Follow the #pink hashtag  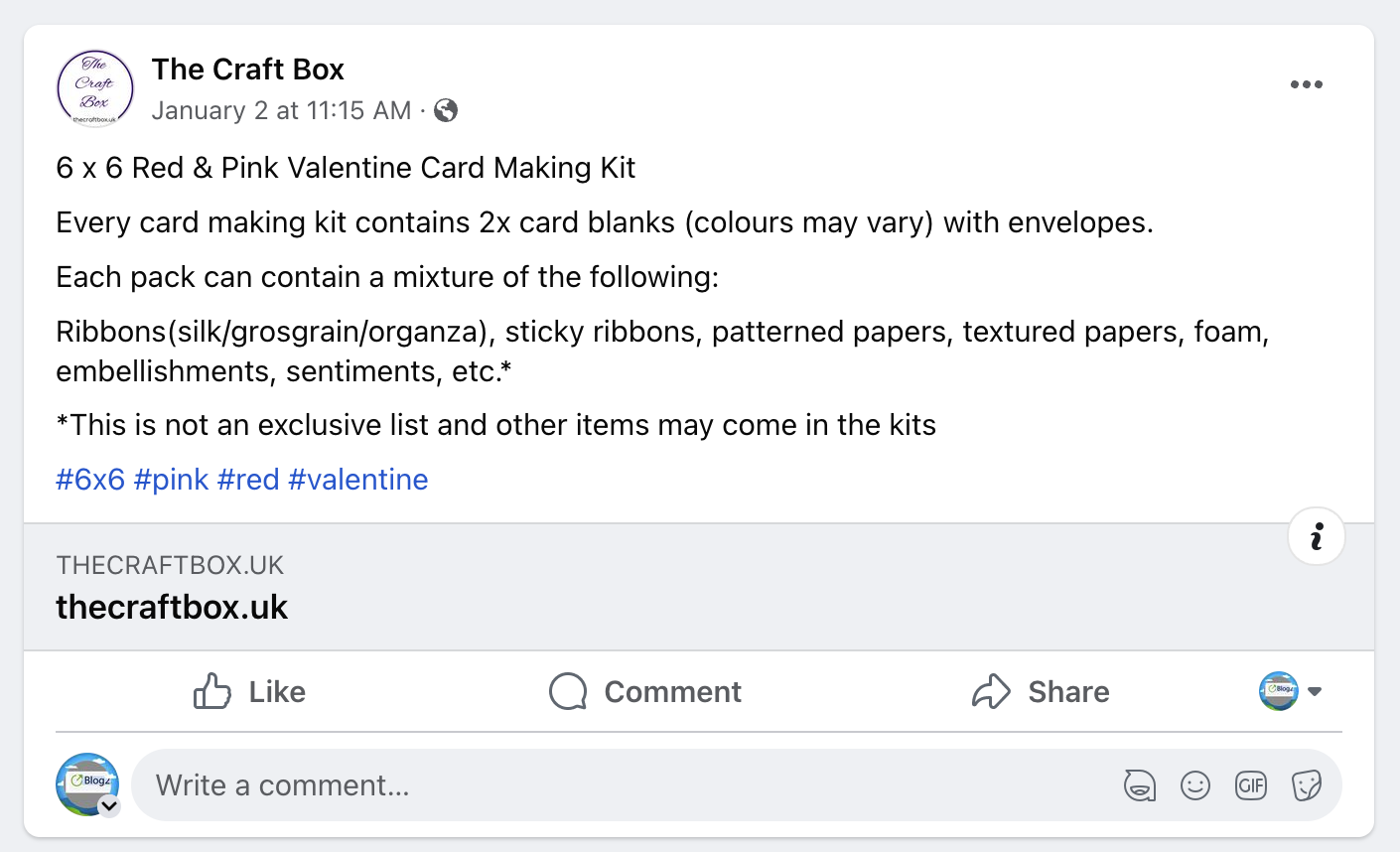pos(171,480)
